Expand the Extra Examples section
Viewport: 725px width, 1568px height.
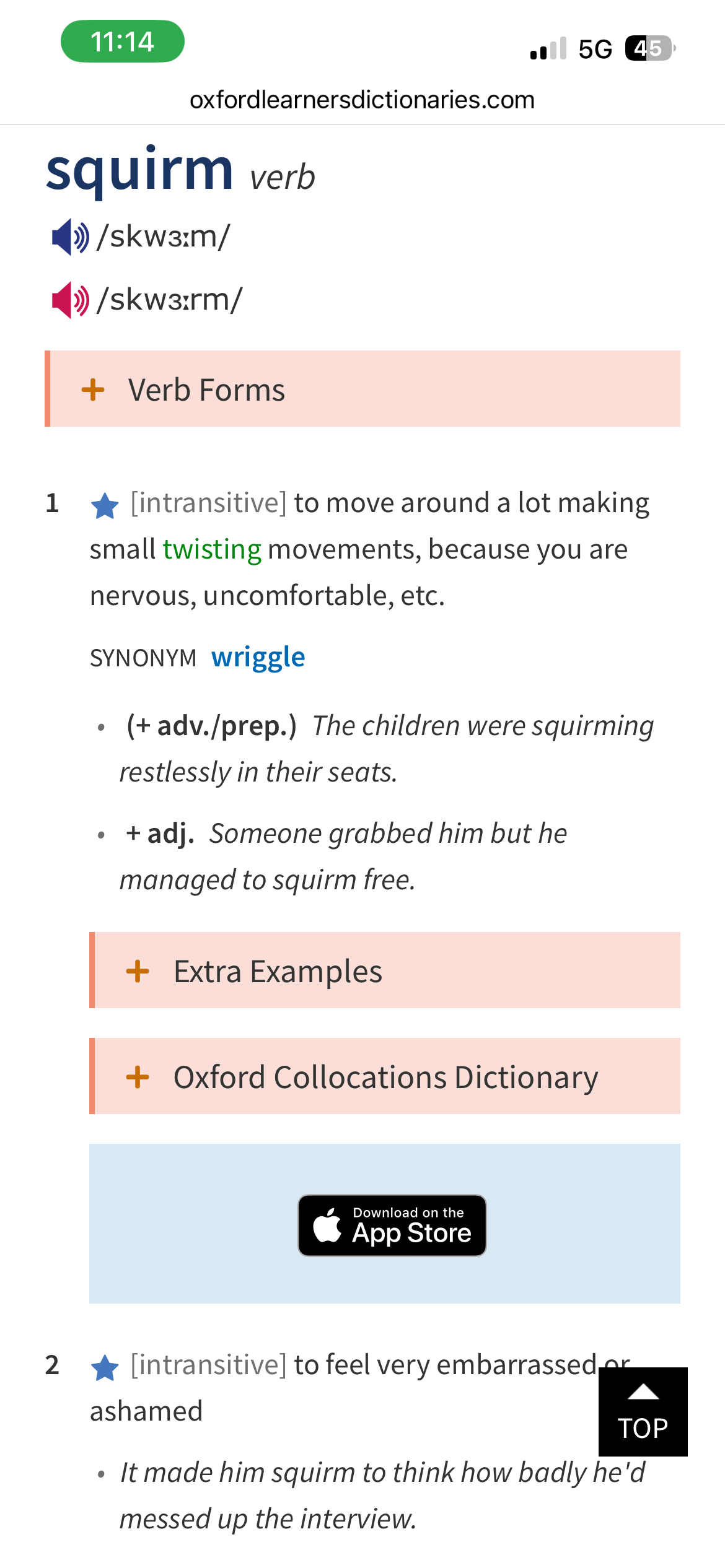tap(385, 970)
